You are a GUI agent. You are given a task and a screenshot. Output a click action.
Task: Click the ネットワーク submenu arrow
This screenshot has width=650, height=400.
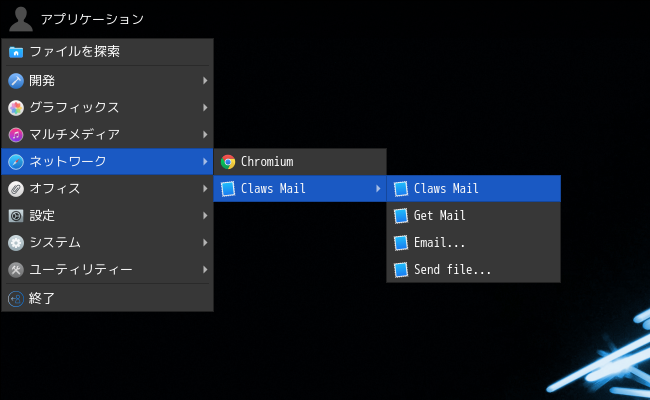coord(205,161)
